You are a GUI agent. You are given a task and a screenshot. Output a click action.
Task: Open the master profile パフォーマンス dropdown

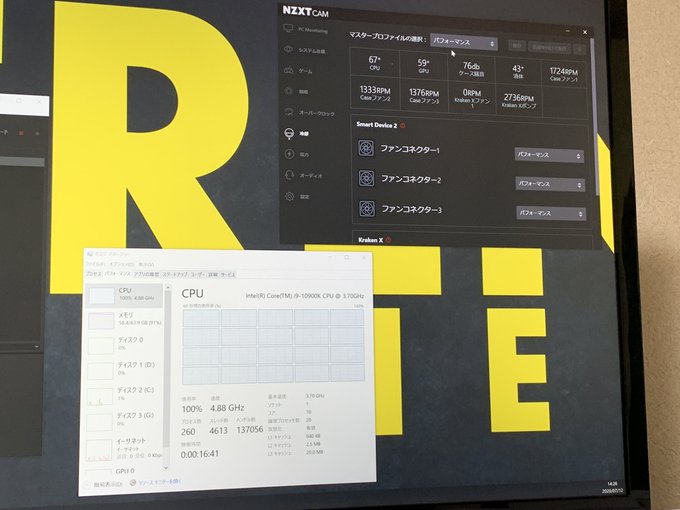point(464,42)
